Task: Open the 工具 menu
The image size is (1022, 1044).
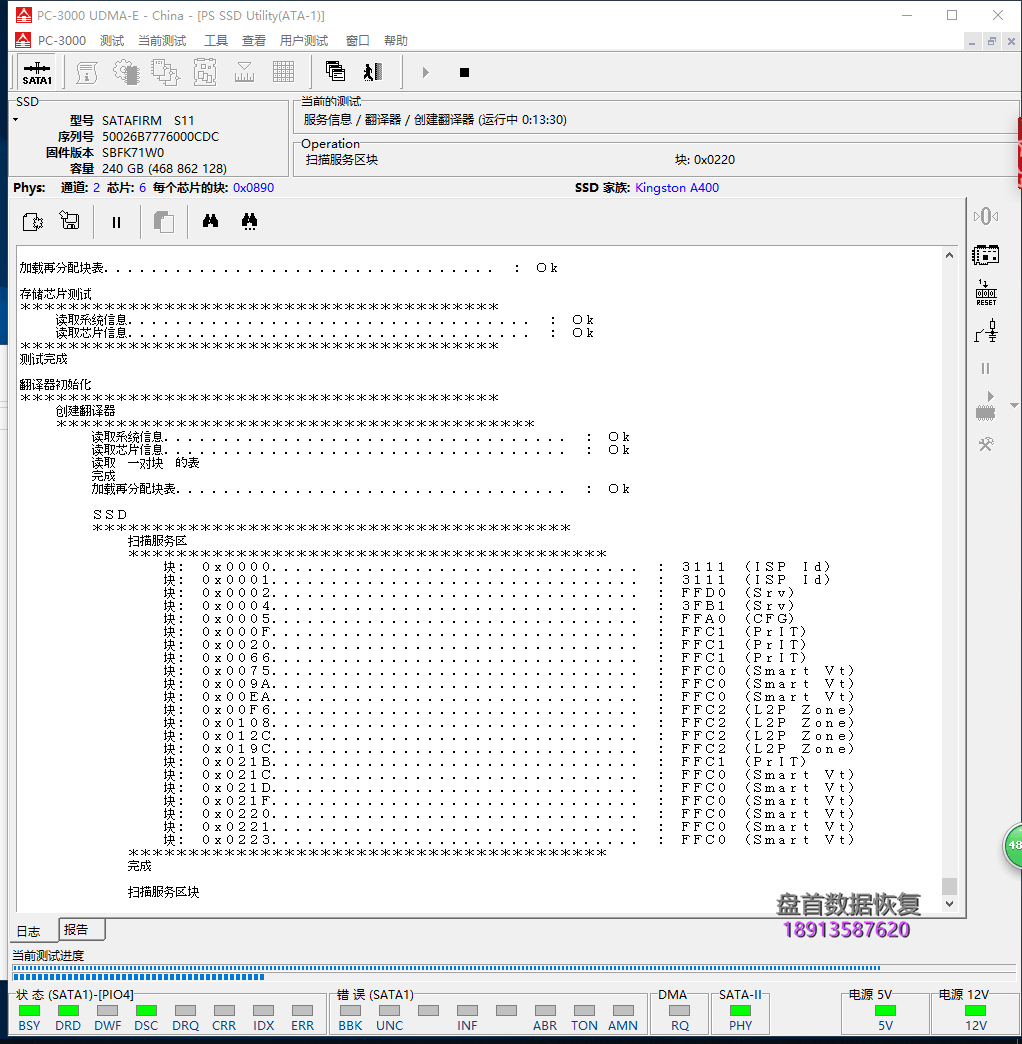Action: [216, 41]
